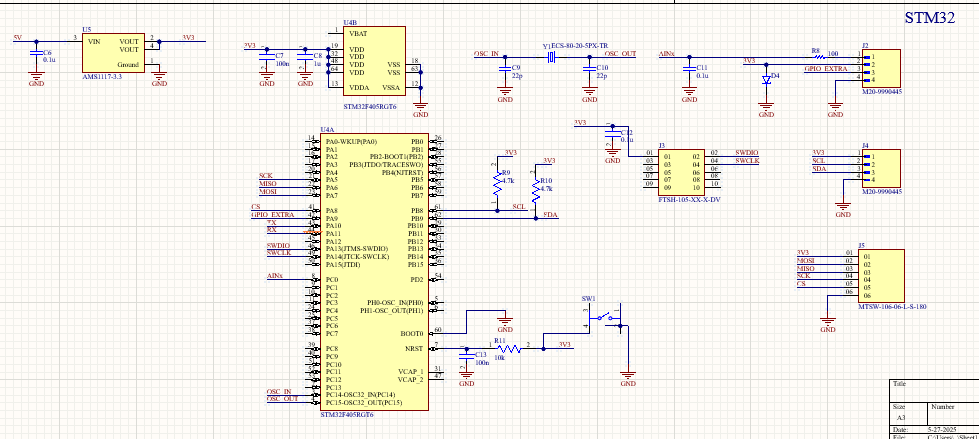Select the GND symbol below VSSA pin
The height and width of the screenshot is (439, 979).
tap(420, 110)
